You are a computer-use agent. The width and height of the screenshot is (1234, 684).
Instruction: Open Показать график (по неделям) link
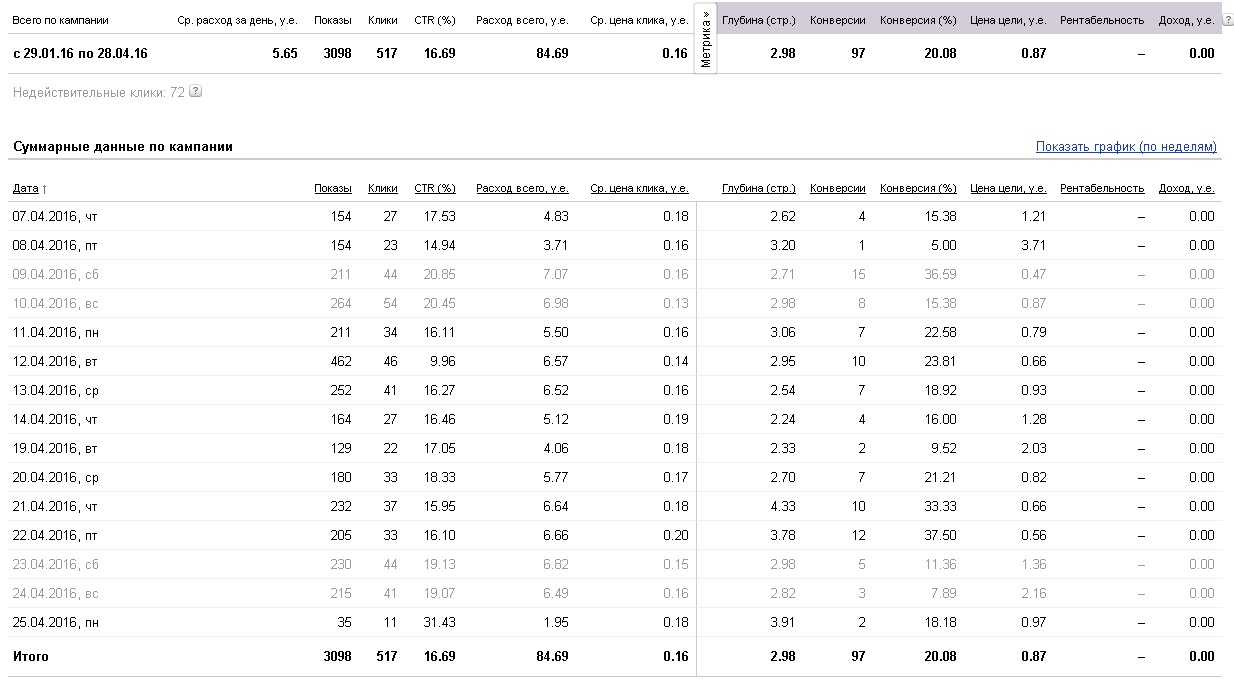point(1126,147)
